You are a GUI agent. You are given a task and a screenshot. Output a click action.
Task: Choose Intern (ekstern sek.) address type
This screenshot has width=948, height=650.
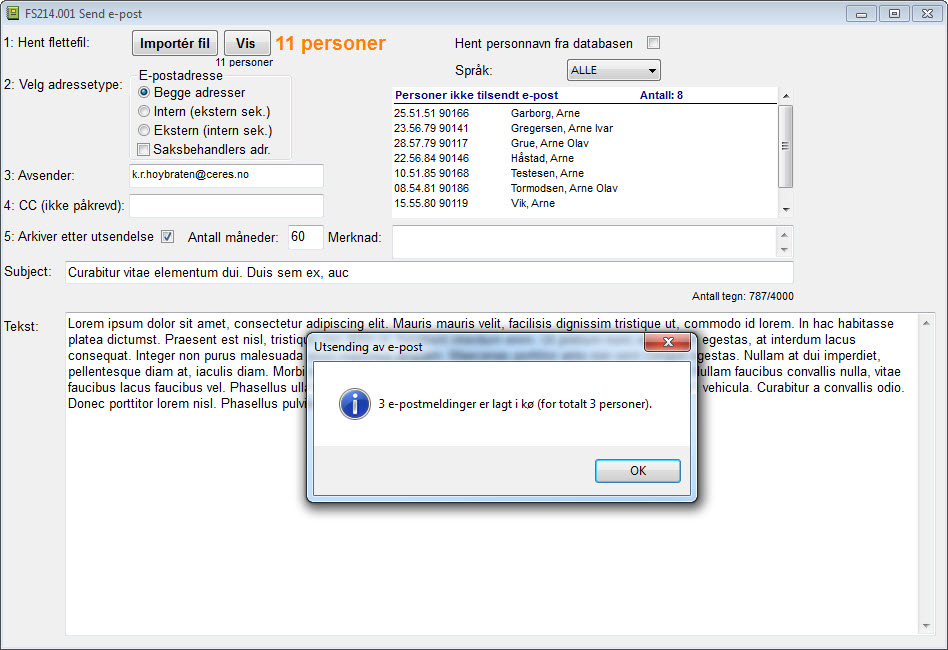coord(144,111)
